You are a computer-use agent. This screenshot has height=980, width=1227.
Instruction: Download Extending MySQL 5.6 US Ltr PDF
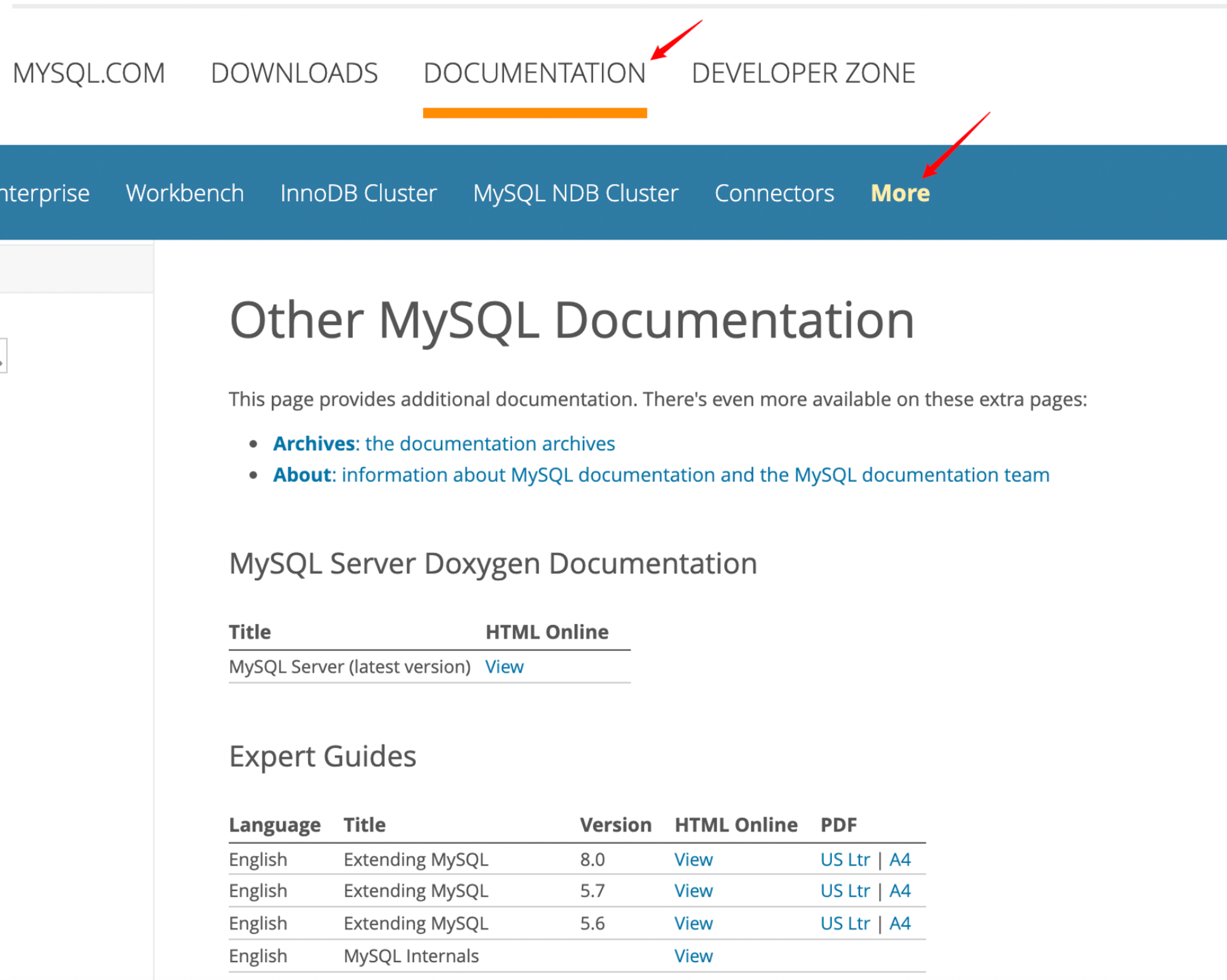click(x=845, y=923)
